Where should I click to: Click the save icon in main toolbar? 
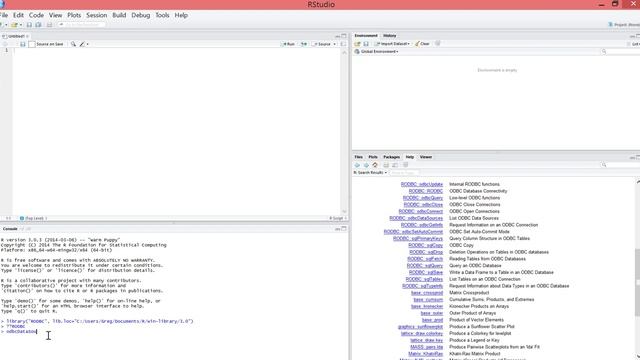tap(29, 25)
